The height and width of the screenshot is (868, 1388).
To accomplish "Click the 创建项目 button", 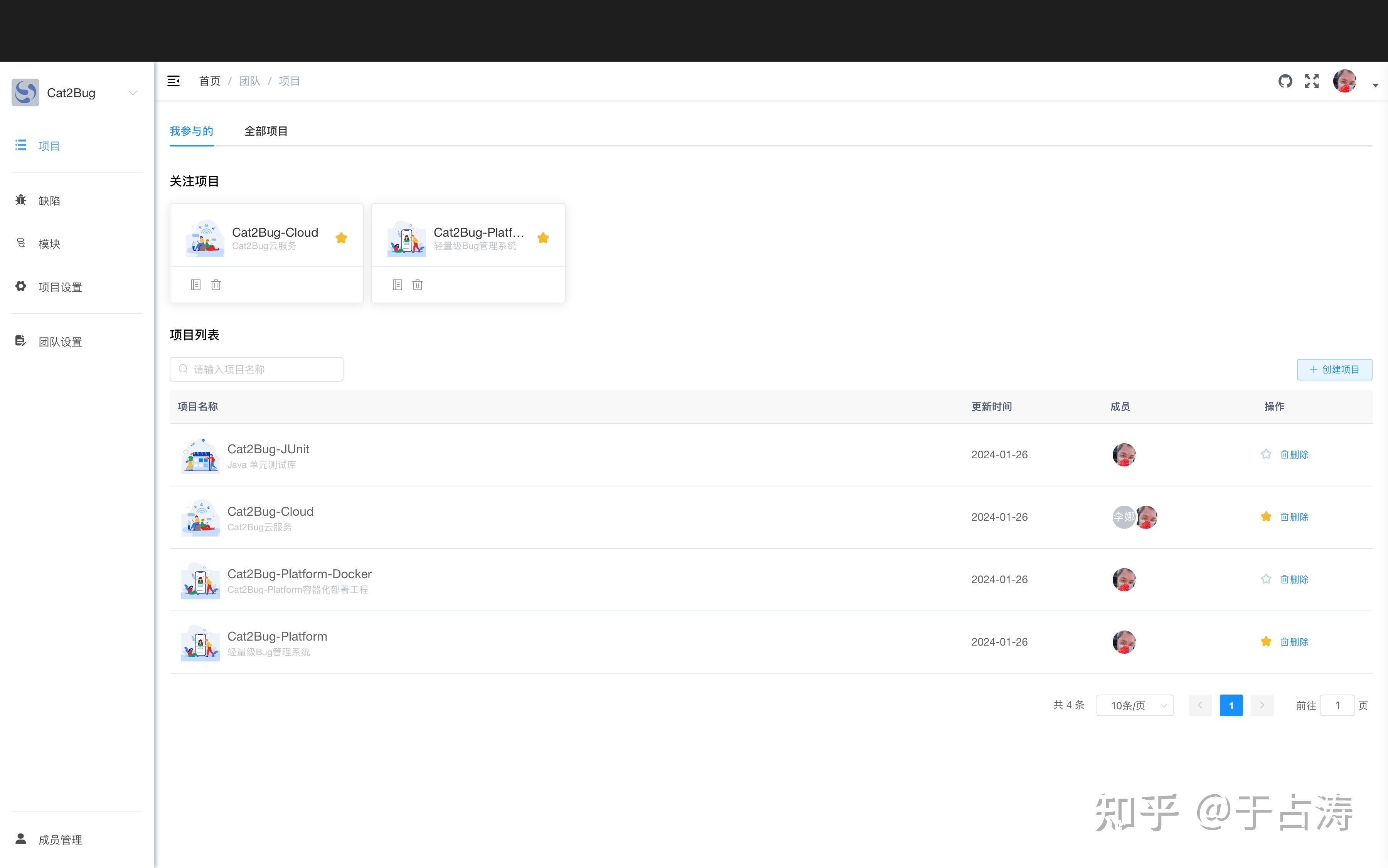I will (x=1334, y=369).
